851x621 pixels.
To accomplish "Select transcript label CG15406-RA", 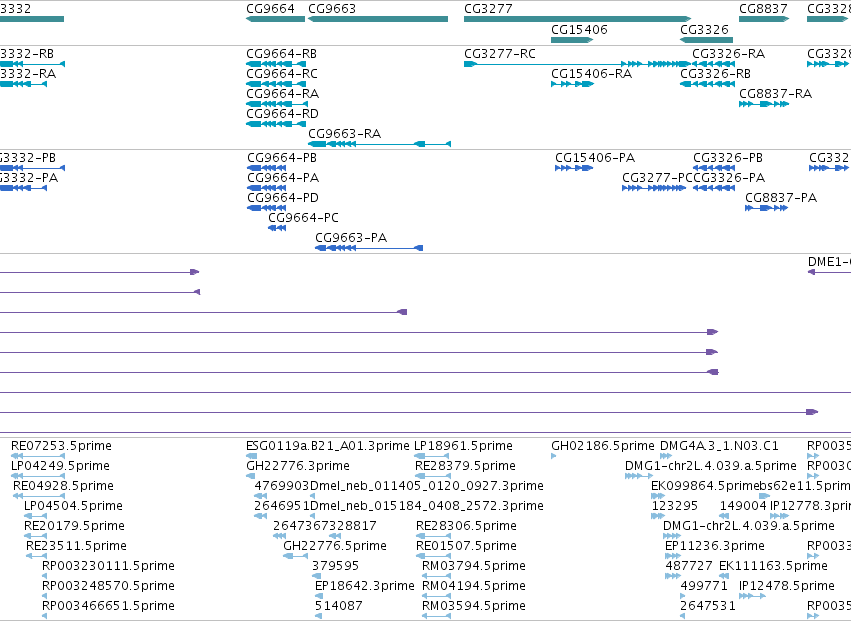I will pyautogui.click(x=592, y=74).
